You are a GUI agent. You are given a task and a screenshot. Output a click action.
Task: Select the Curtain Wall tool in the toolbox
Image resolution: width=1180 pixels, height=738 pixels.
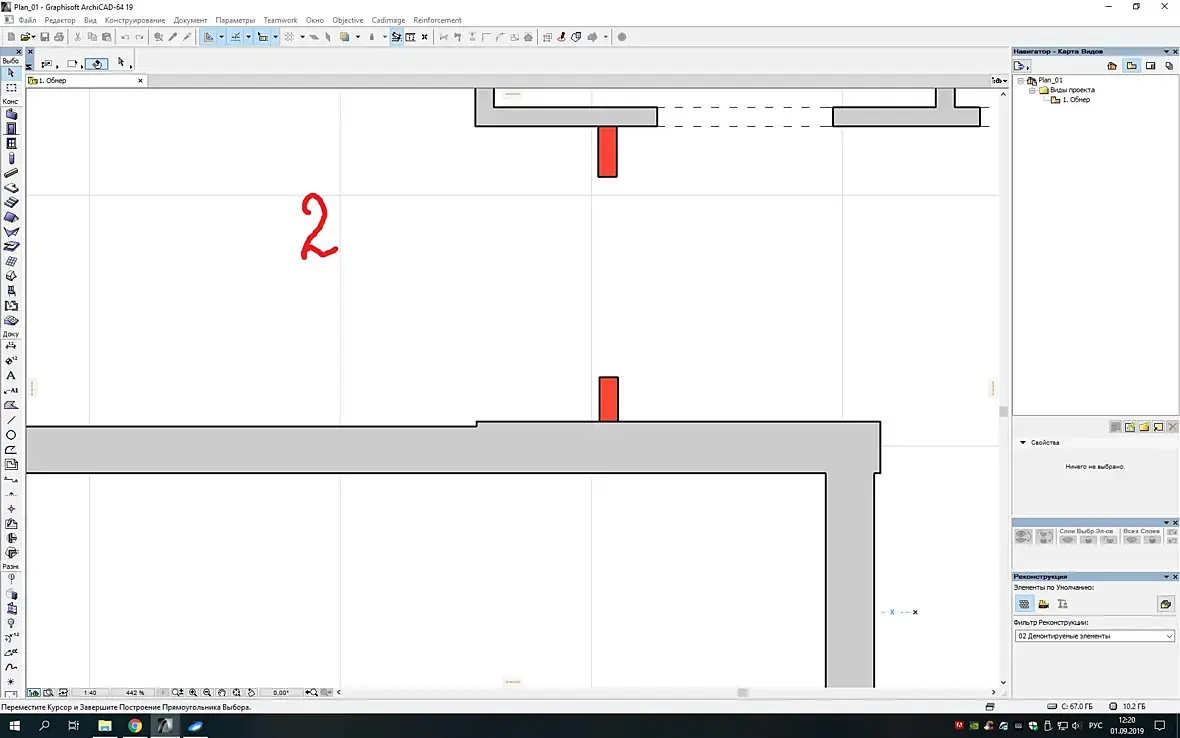(x=11, y=261)
